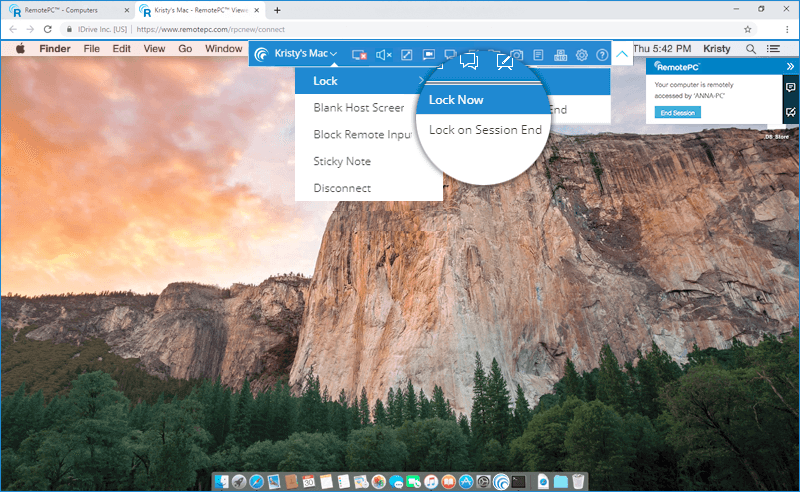Click the fullscreen toggle icon in RemotePC toolbar

pyautogui.click(x=406, y=55)
